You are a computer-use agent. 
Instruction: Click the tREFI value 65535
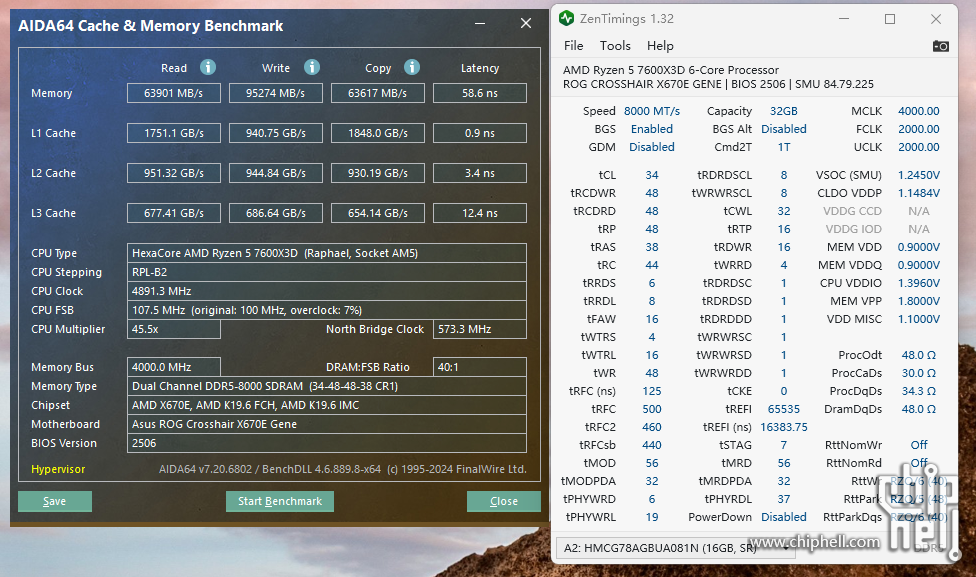[x=784, y=409]
